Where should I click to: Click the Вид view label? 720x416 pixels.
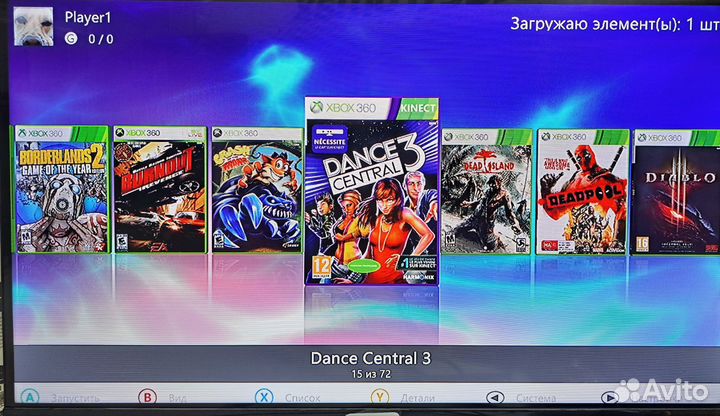tap(177, 398)
